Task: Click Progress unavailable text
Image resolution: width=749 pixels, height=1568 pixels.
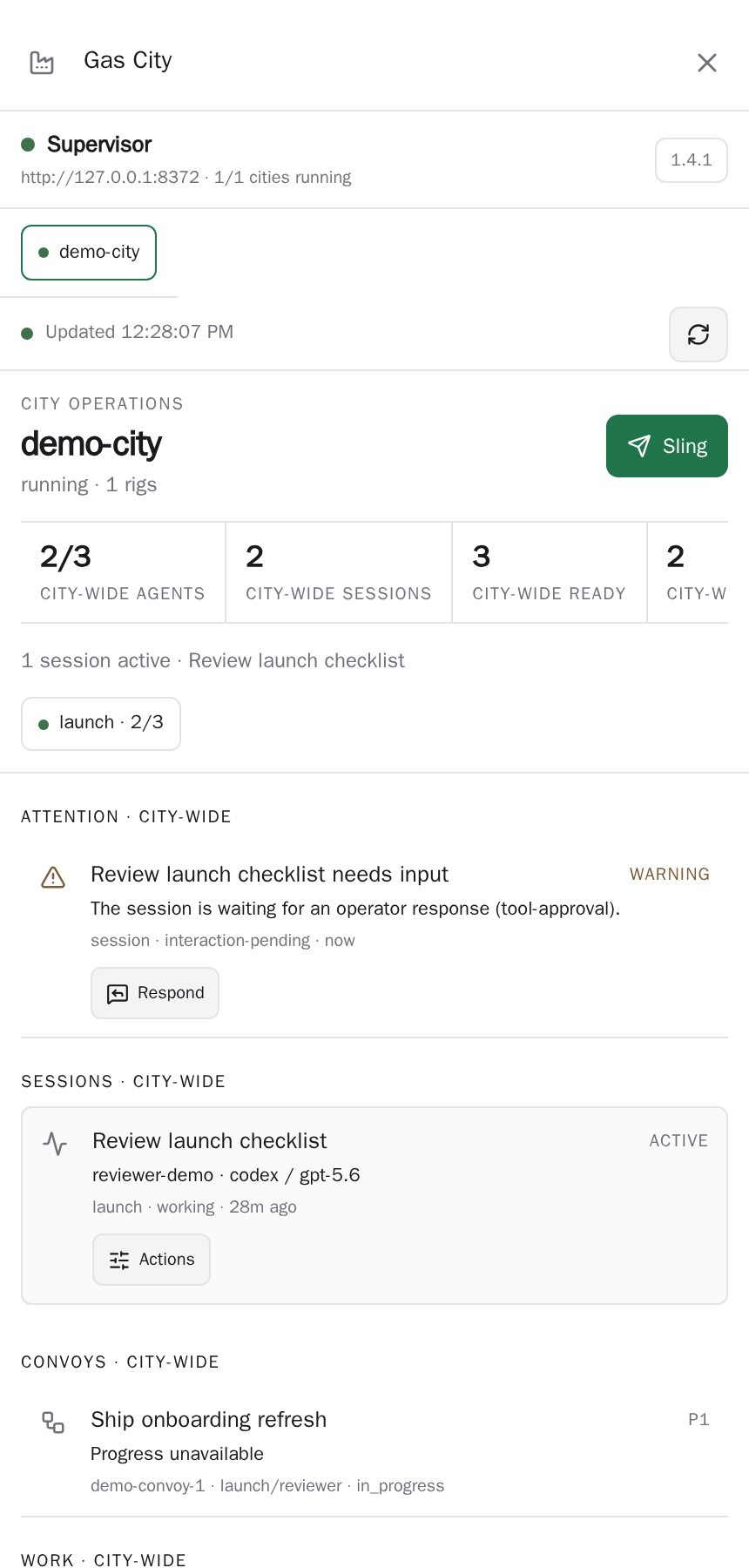Action: pyautogui.click(x=177, y=1454)
